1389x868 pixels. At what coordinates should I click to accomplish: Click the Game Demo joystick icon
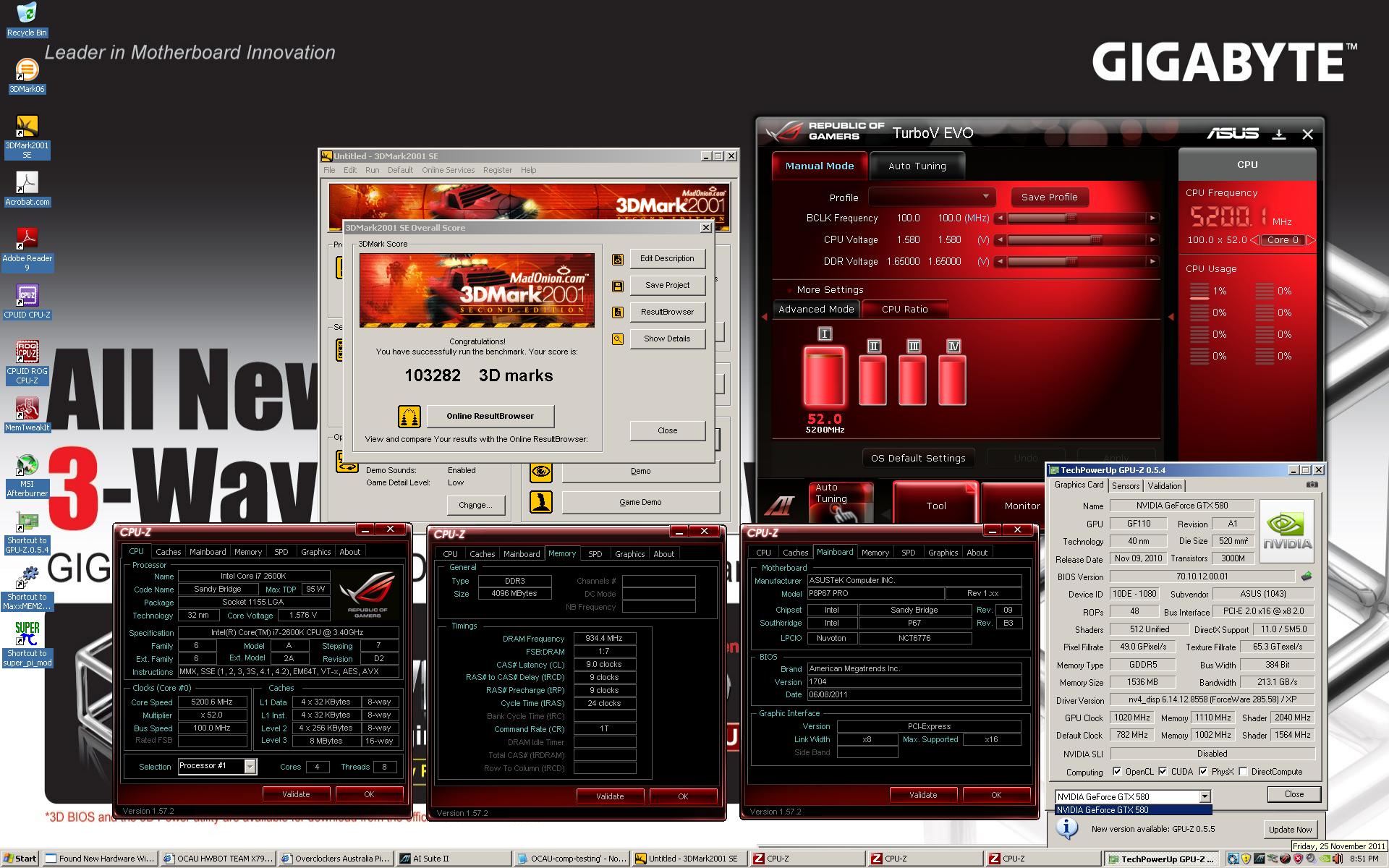tap(541, 502)
